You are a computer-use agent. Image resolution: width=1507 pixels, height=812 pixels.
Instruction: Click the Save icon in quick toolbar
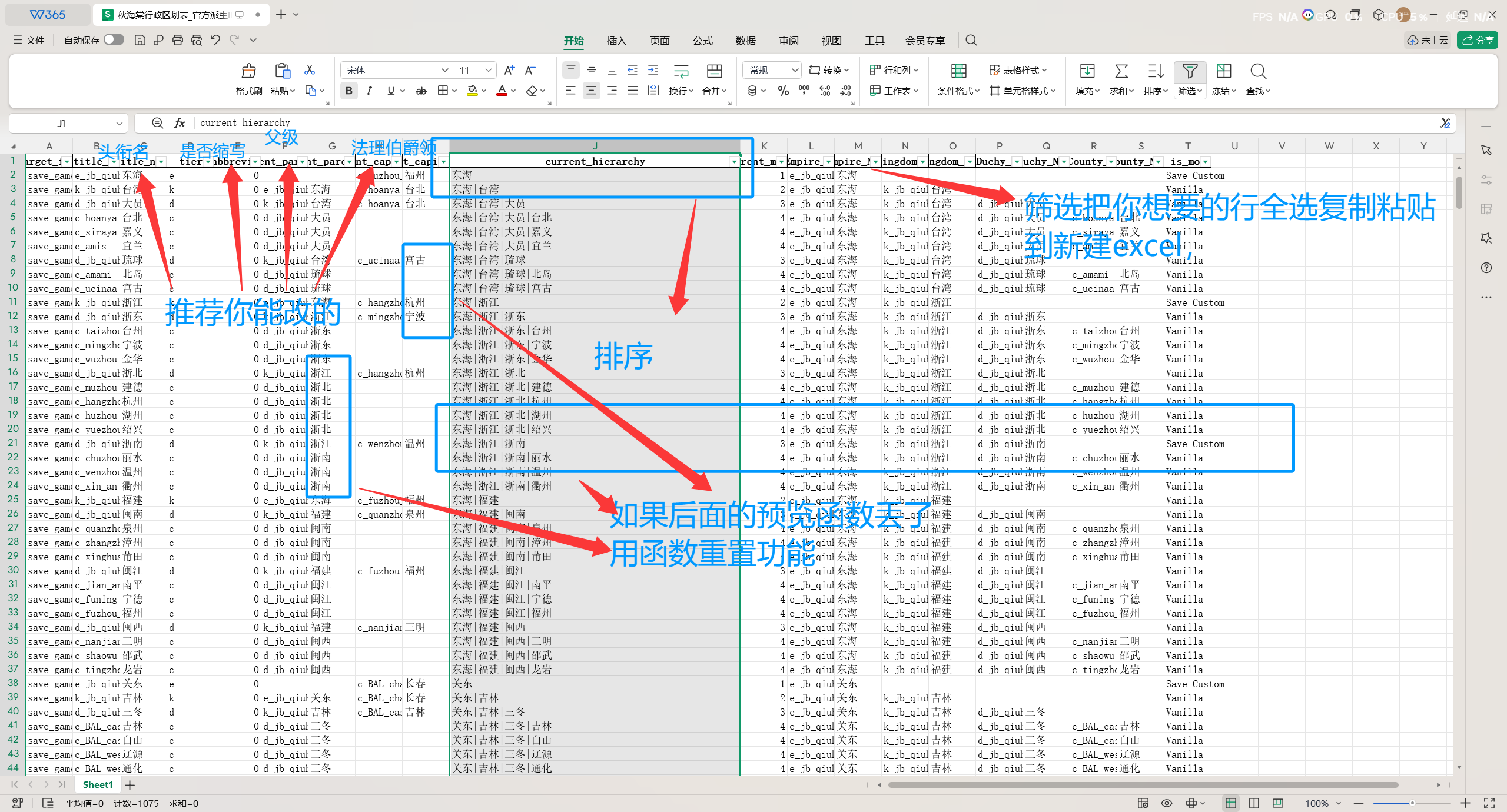[x=140, y=40]
